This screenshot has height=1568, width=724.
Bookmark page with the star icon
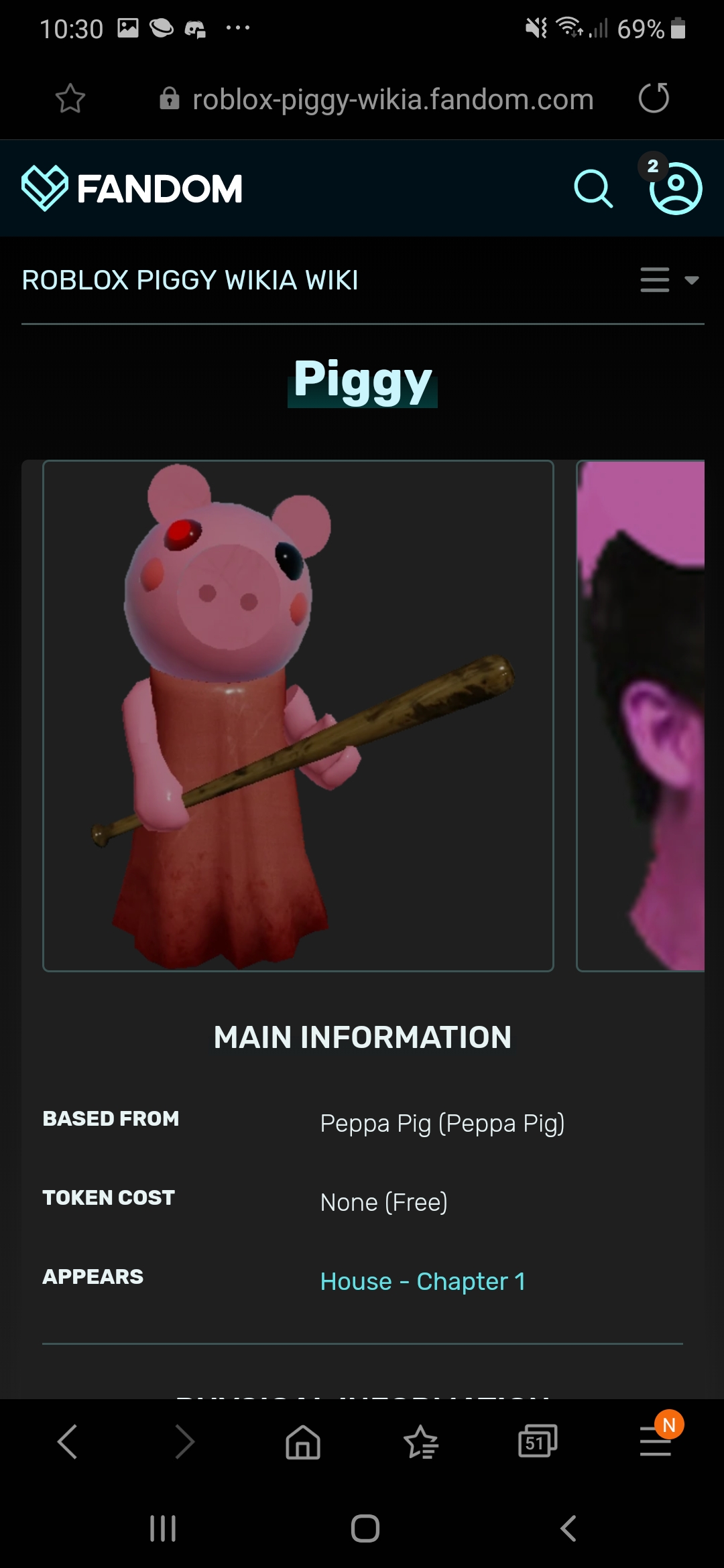click(70, 99)
